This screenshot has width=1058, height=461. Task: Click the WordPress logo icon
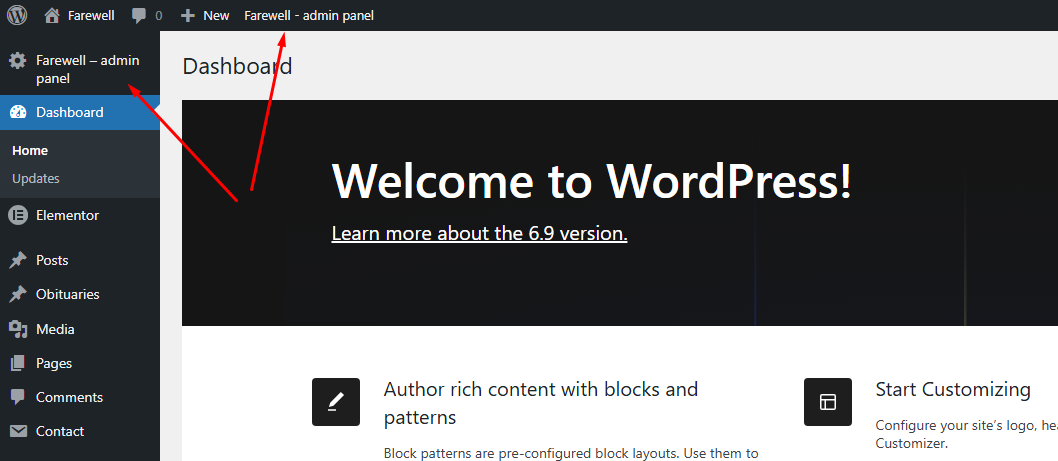point(17,15)
